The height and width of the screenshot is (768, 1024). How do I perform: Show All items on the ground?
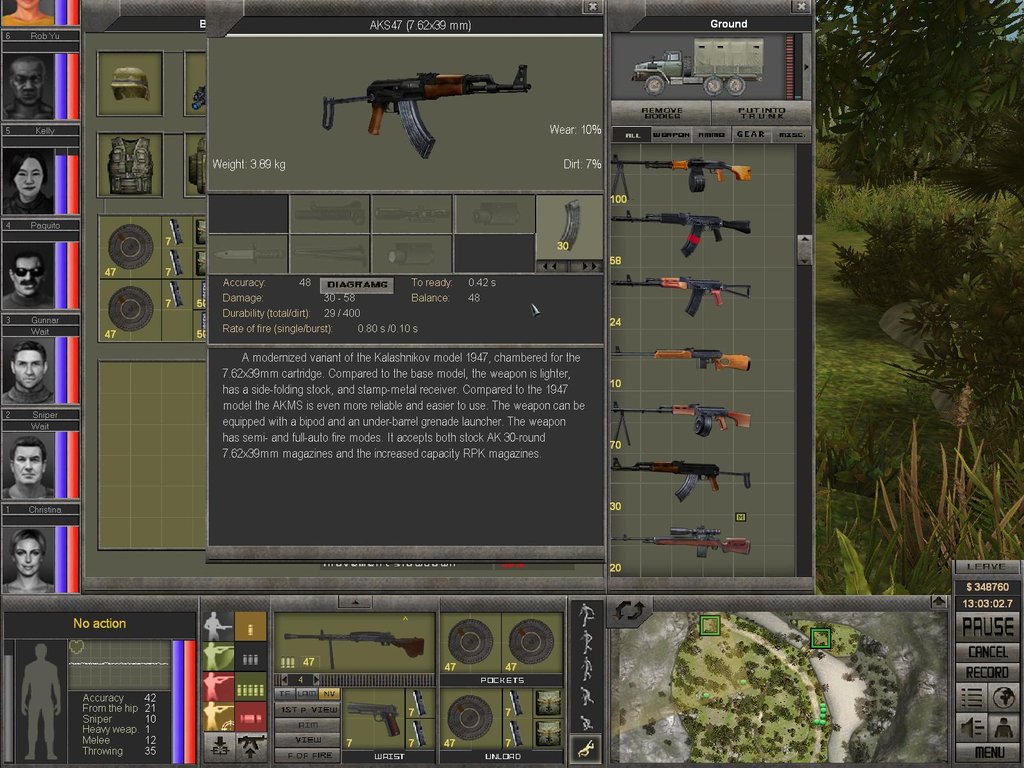point(632,135)
